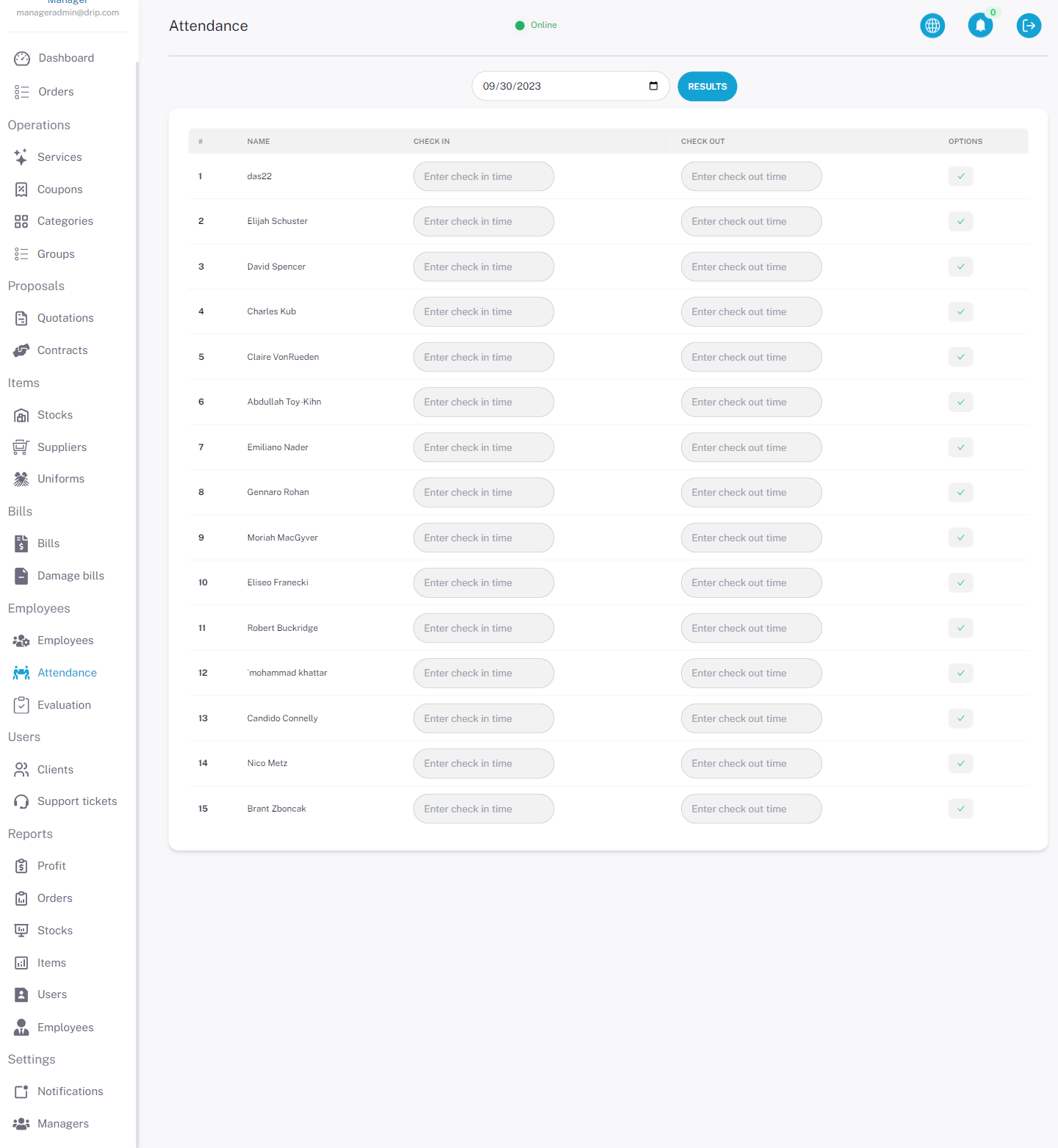Click the Coupons icon in sidebar

pyautogui.click(x=21, y=189)
